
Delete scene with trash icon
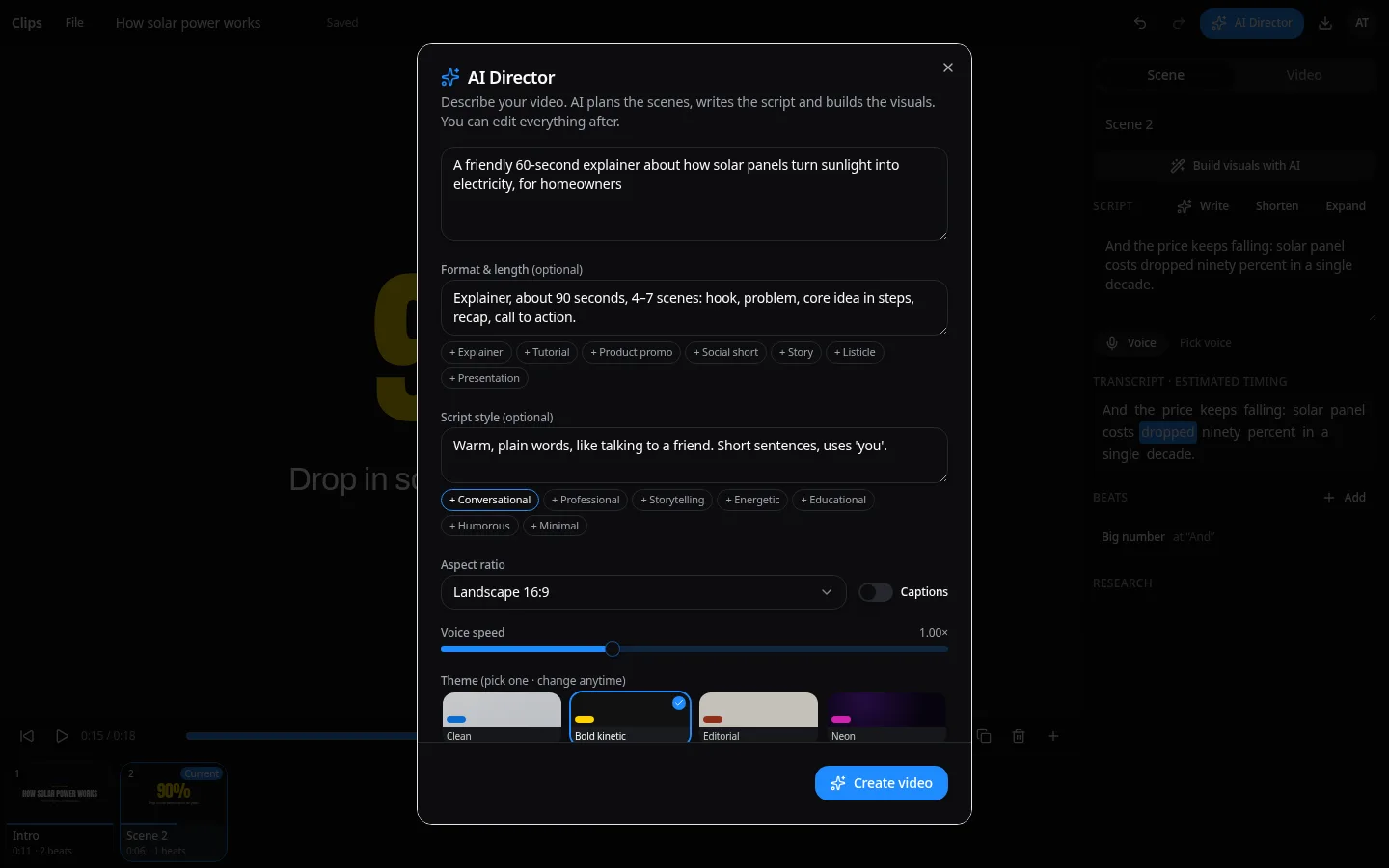pyautogui.click(x=1019, y=736)
